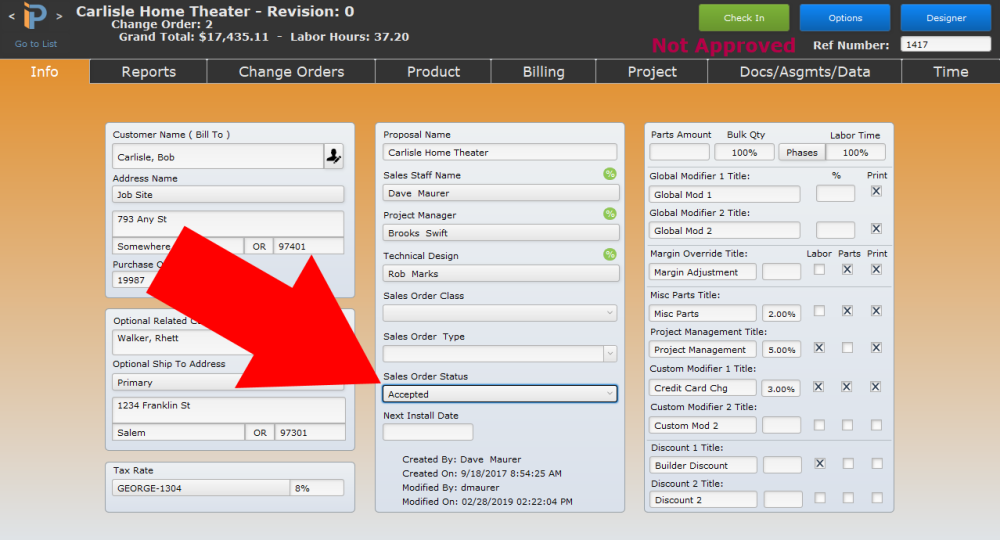Click the Global Mod 1 title field
This screenshot has width=1000, height=540.
point(724,194)
